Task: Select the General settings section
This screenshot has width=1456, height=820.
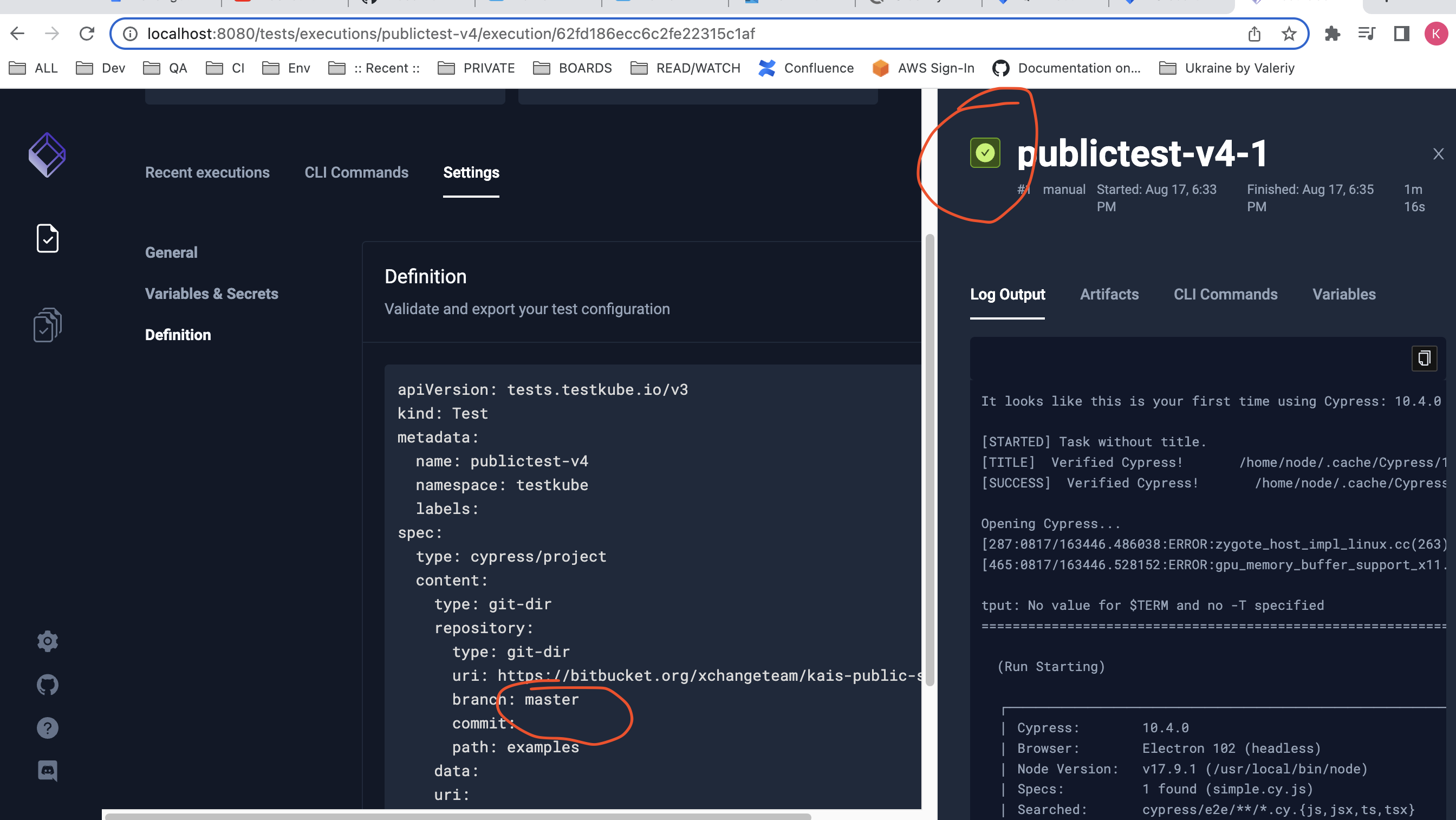Action: 171,252
